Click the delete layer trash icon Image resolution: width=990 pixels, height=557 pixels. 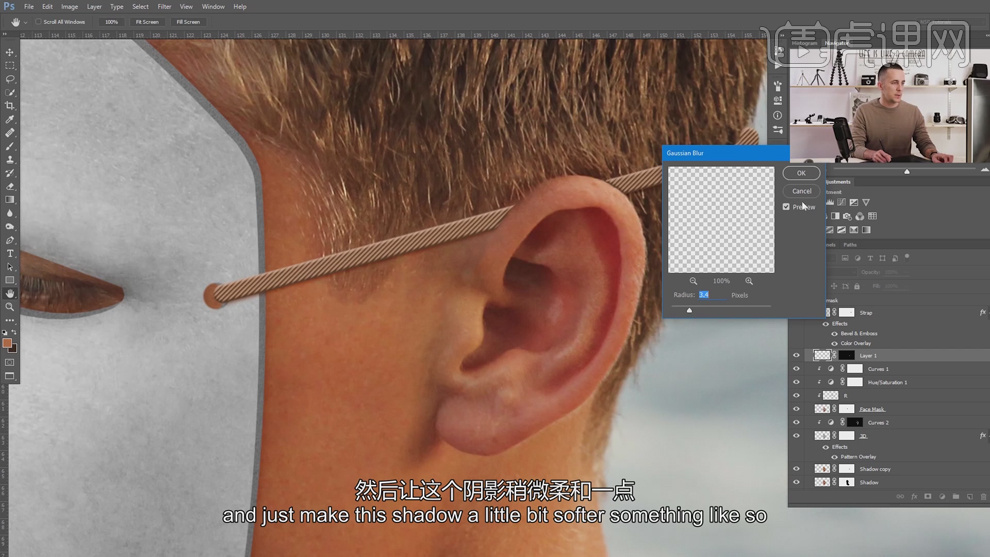tap(983, 496)
